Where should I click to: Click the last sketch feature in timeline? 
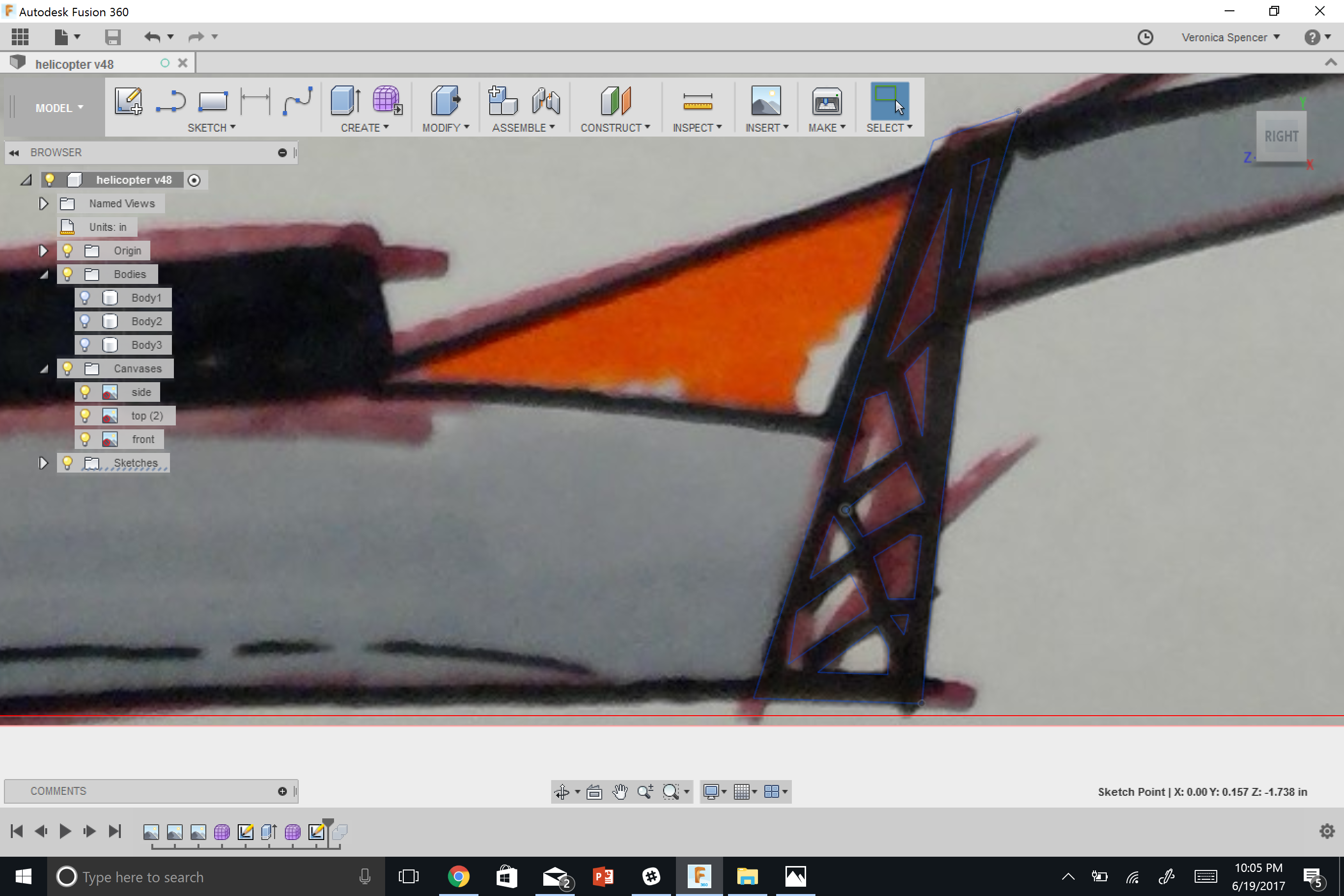[316, 832]
